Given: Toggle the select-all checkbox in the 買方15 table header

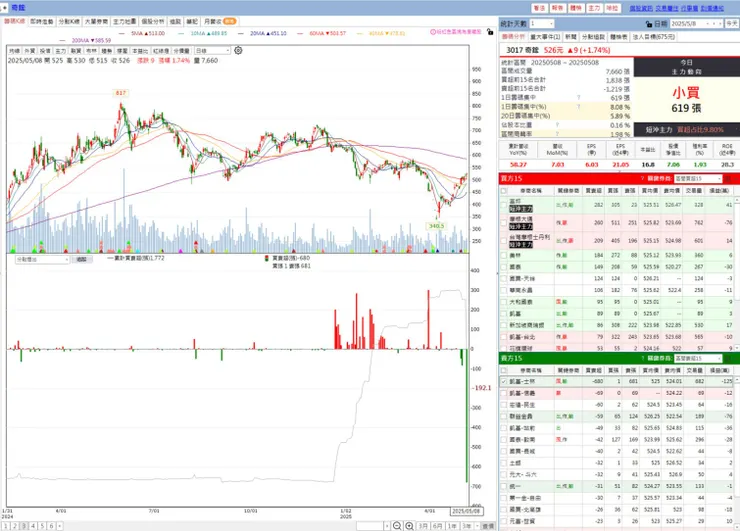Looking at the screenshot, I should click(x=504, y=191).
